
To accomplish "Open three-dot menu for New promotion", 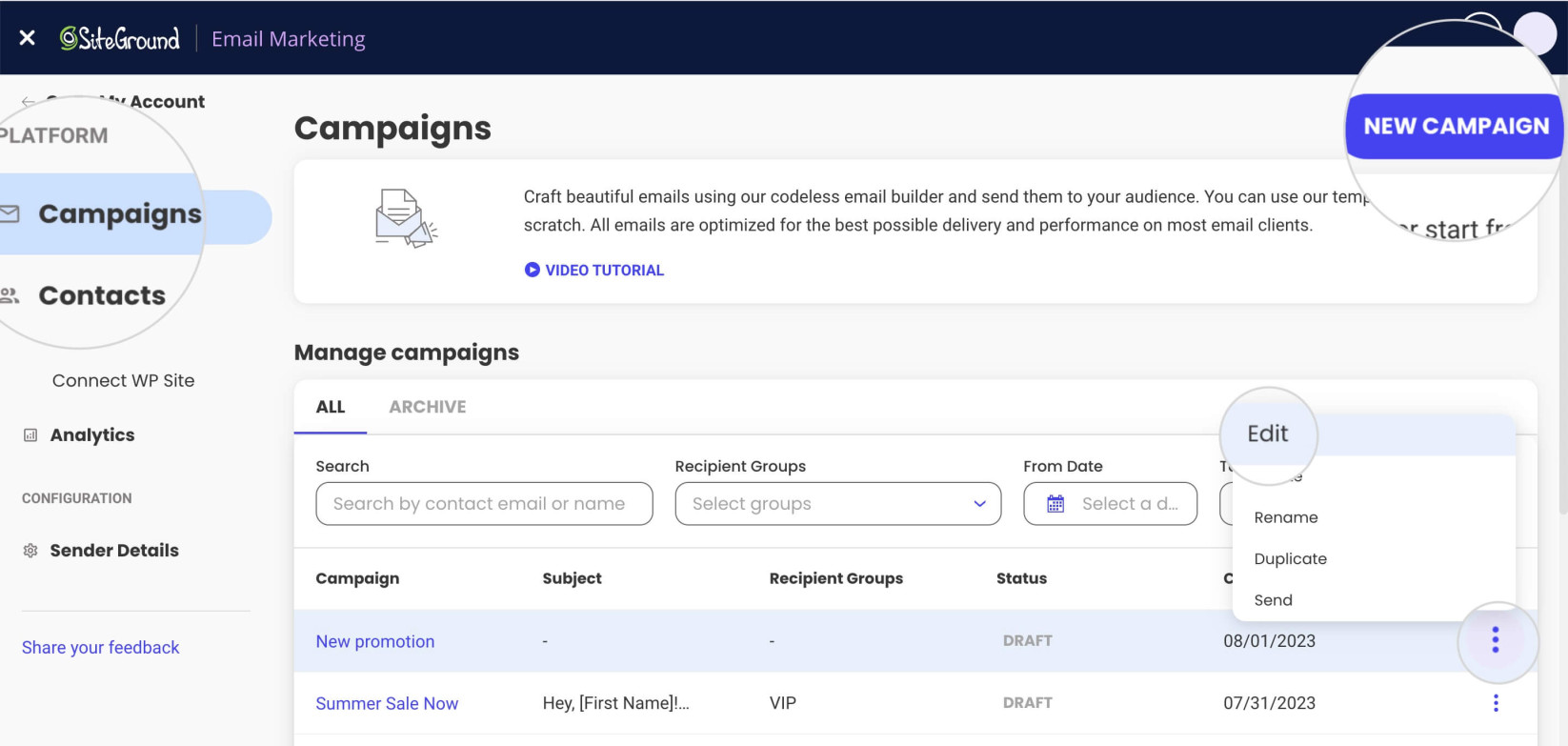I will [1496, 640].
